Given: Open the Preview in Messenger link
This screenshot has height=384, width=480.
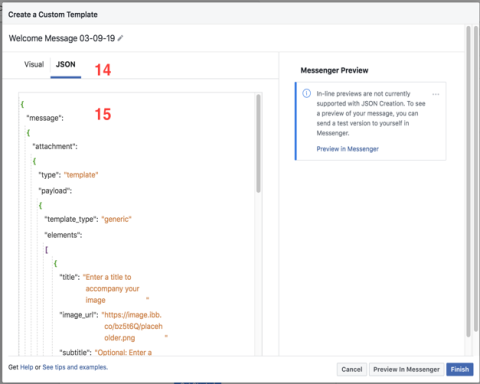Looking at the screenshot, I should [348, 149].
